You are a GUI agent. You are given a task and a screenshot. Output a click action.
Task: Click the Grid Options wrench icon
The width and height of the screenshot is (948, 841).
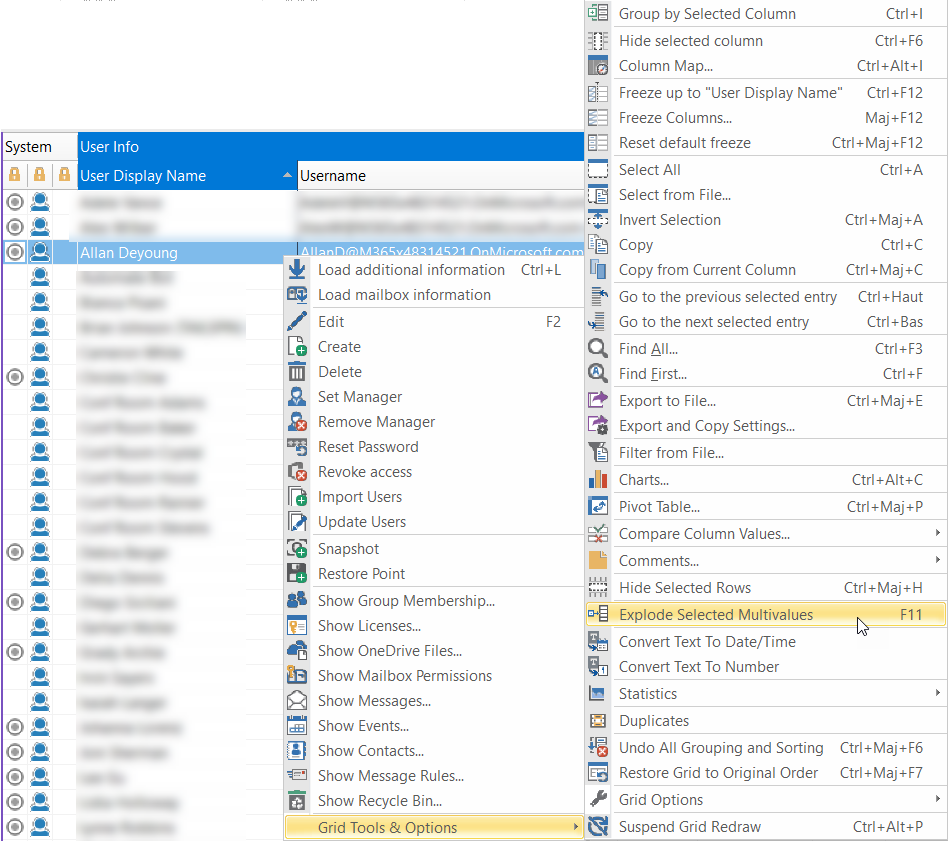pyautogui.click(x=598, y=800)
